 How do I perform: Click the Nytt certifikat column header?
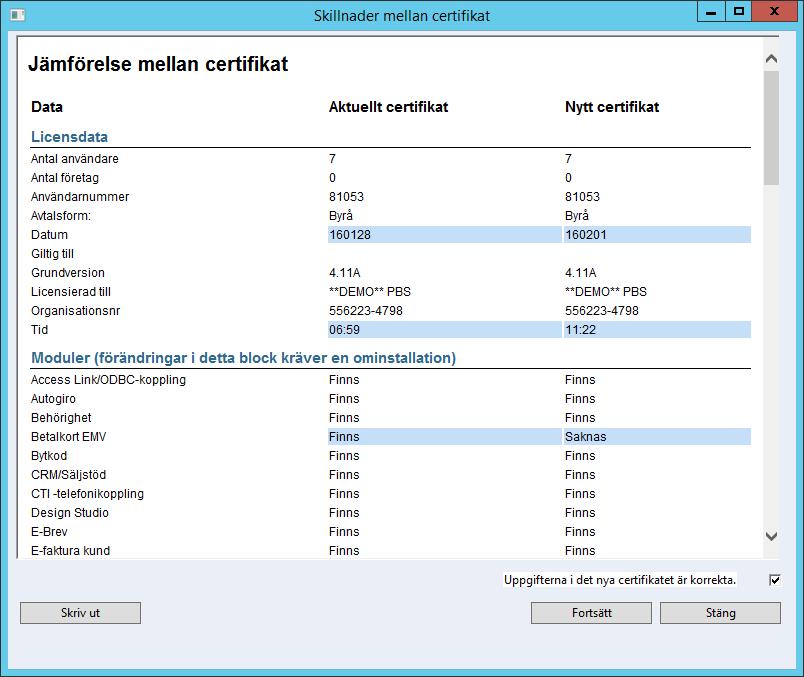[x=612, y=107]
